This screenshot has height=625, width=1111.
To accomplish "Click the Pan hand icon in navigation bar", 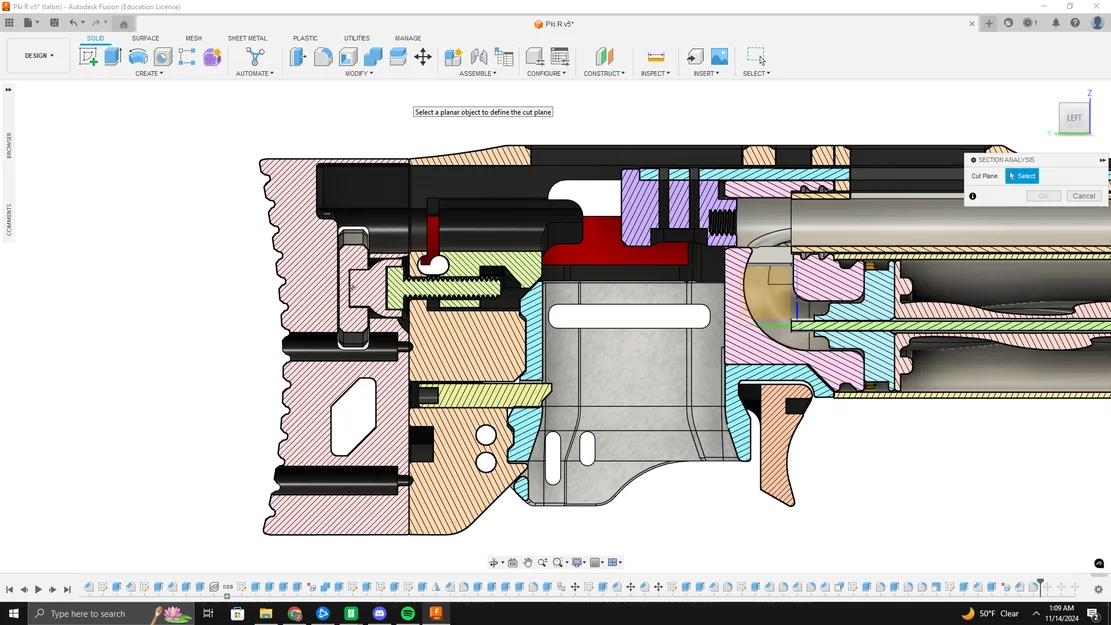I will tap(528, 563).
